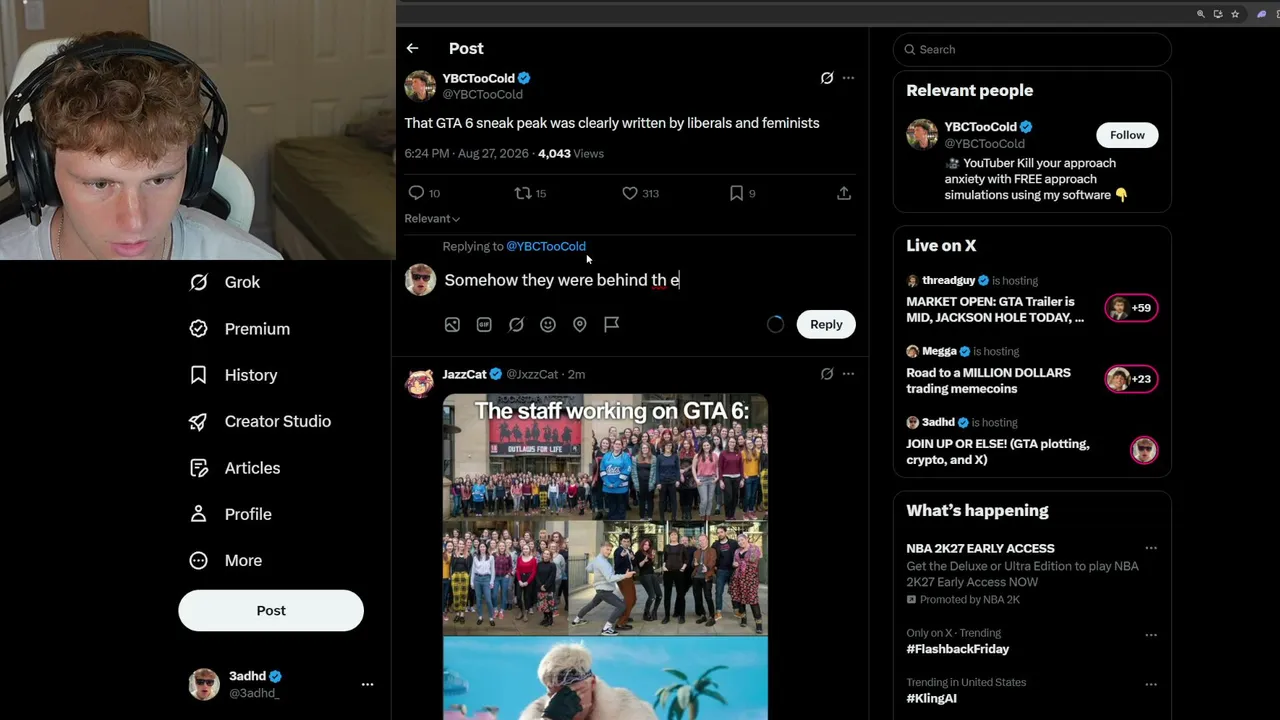
Task: Open more options on JazzCat's reply
Action: [x=848, y=374]
